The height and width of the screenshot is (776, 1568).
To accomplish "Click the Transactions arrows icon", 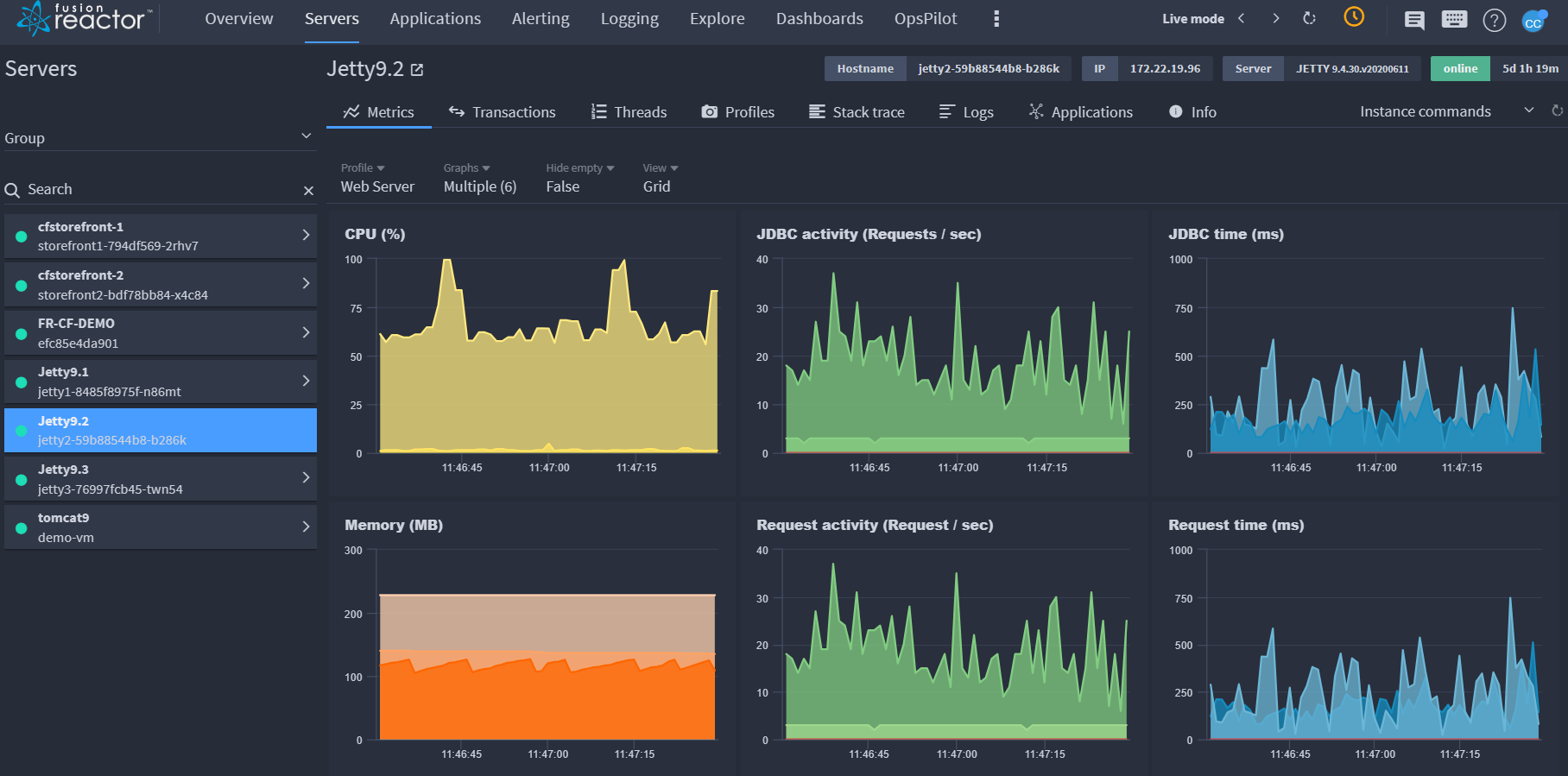I will pos(457,111).
